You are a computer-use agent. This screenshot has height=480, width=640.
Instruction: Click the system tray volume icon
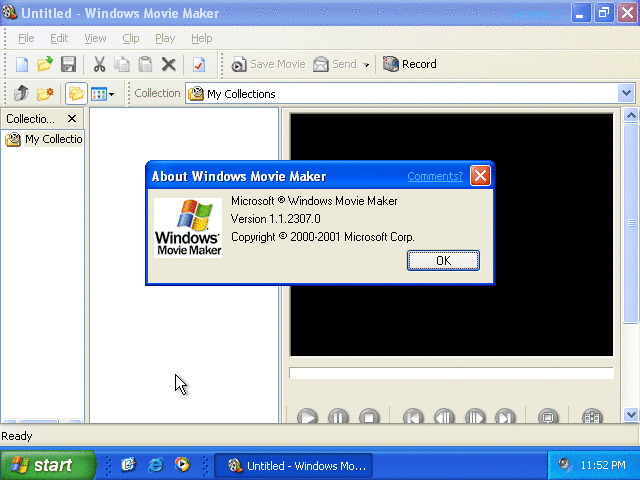(x=564, y=464)
